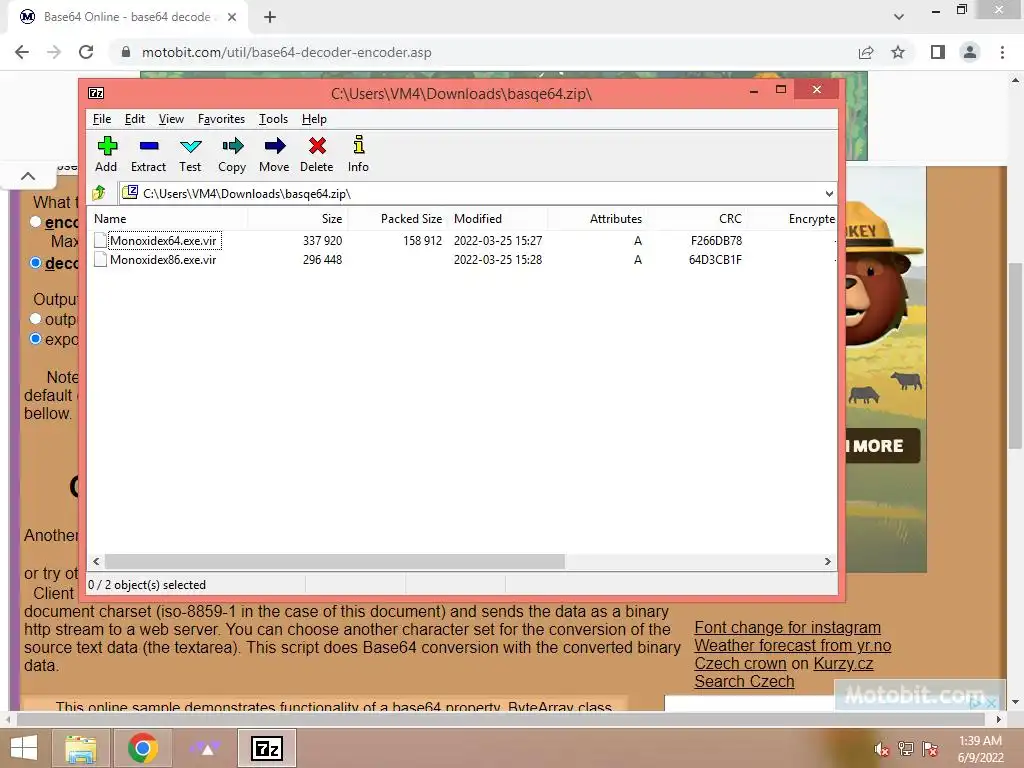Open Font change for instagram link

(788, 627)
